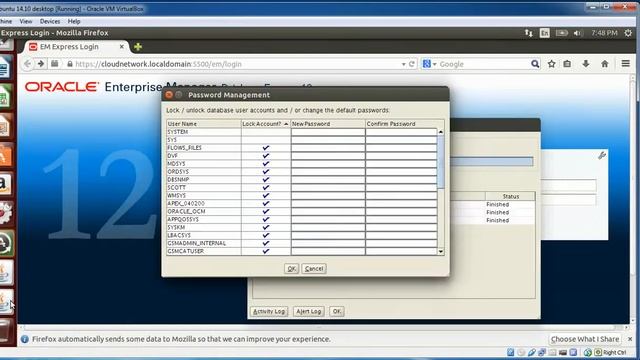Screen dimensions: 640x360
Task: Click the search magnifier icon
Action: point(535,64)
